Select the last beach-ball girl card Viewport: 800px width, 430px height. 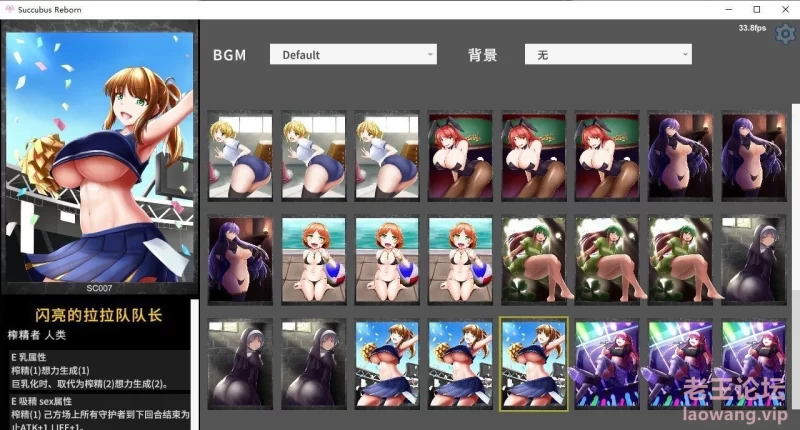(460, 260)
